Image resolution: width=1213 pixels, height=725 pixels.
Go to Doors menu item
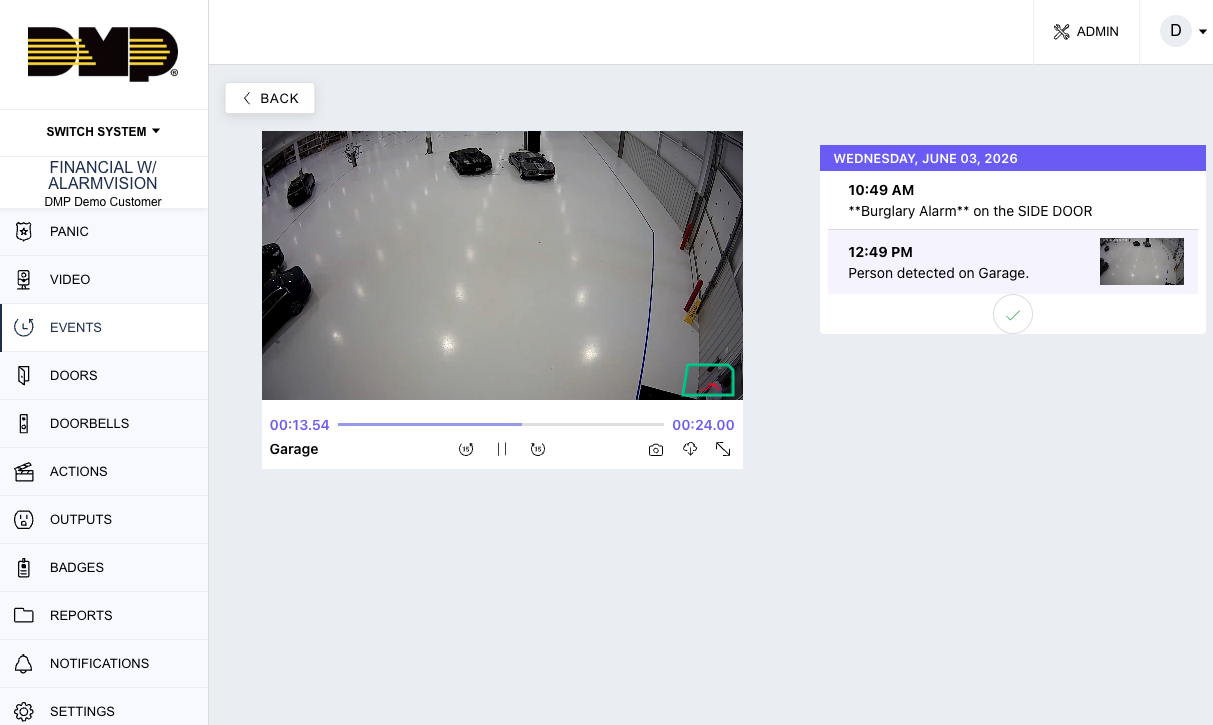click(104, 375)
